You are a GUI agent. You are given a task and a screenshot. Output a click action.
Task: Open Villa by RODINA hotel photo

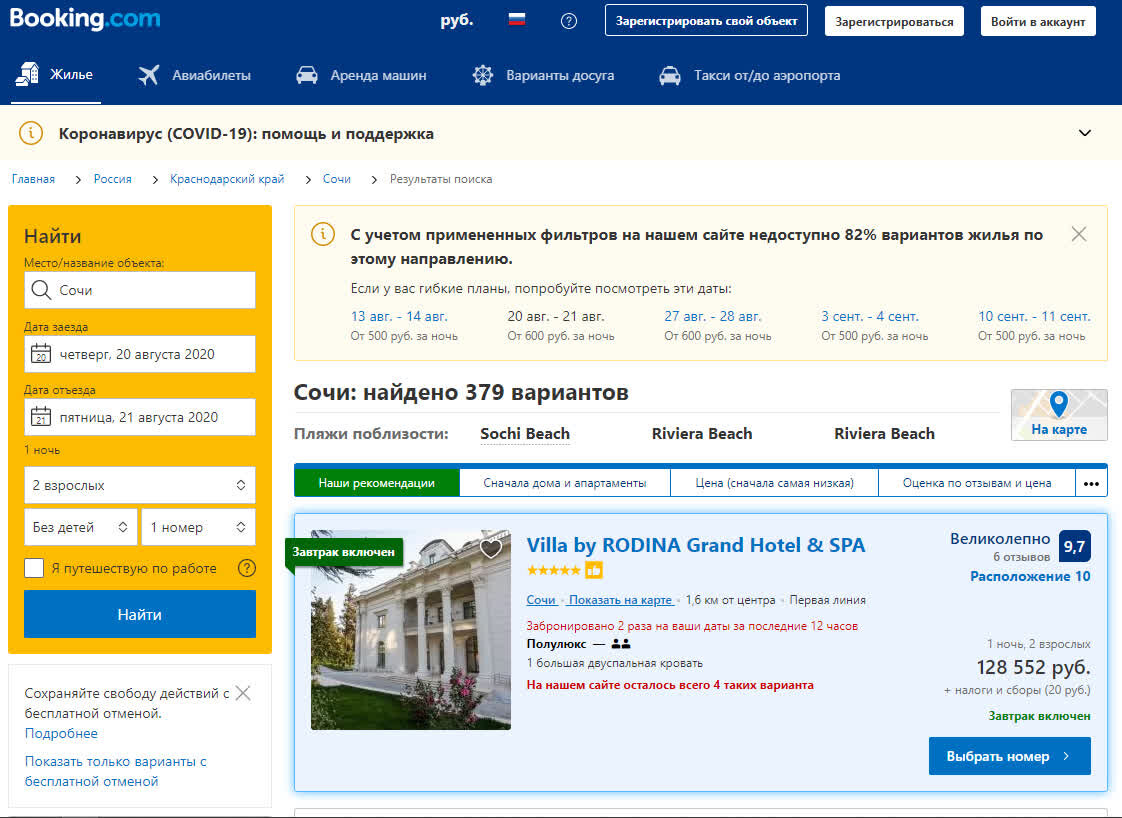[411, 630]
